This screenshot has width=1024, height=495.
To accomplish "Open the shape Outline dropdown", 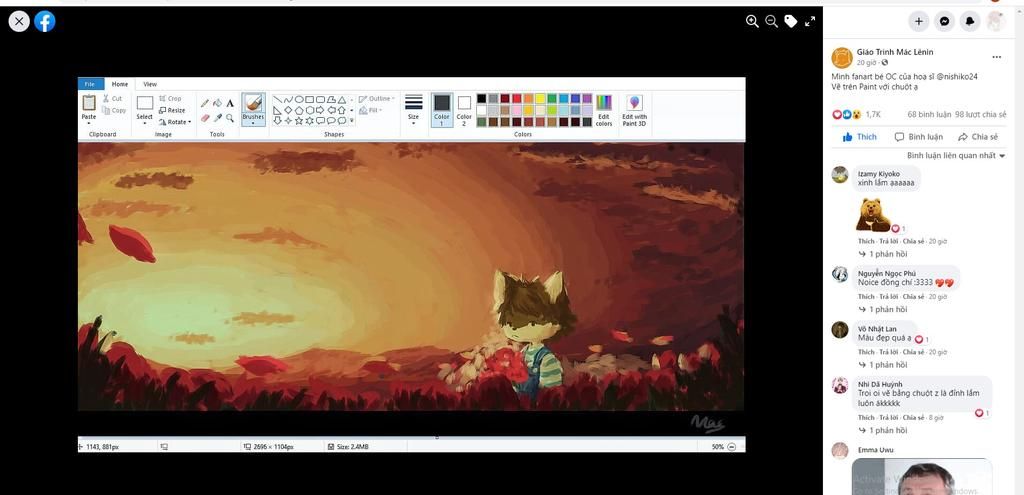I will (377, 99).
